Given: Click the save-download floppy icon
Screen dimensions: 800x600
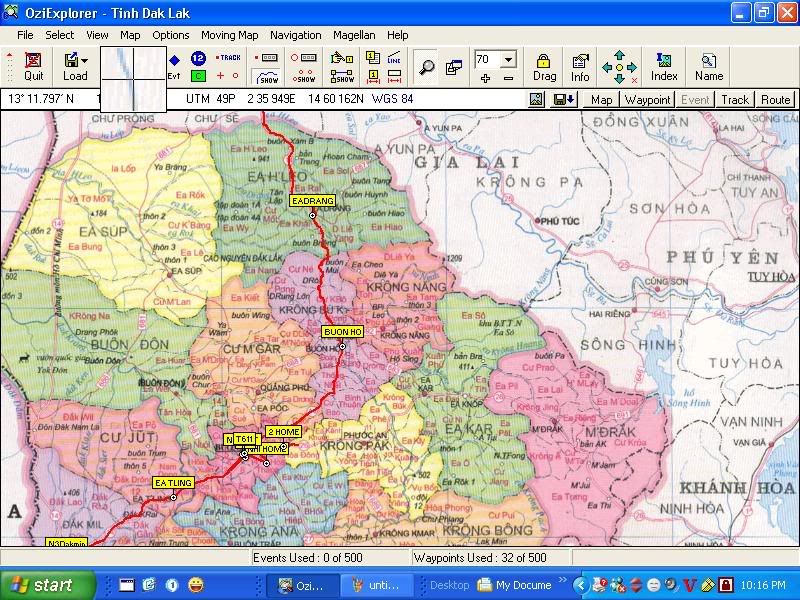Looking at the screenshot, I should (x=564, y=99).
